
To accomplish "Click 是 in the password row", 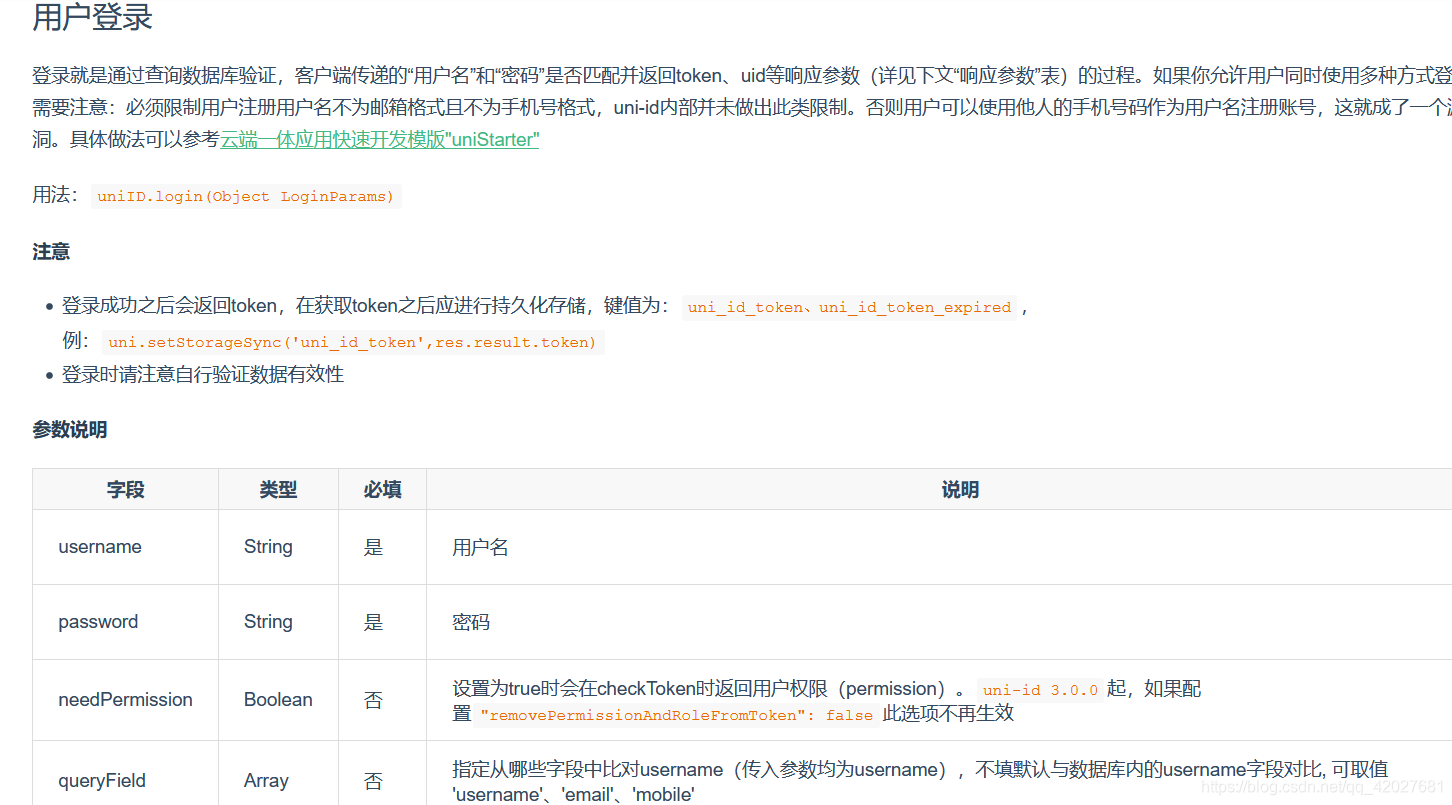I will click(x=373, y=622).
